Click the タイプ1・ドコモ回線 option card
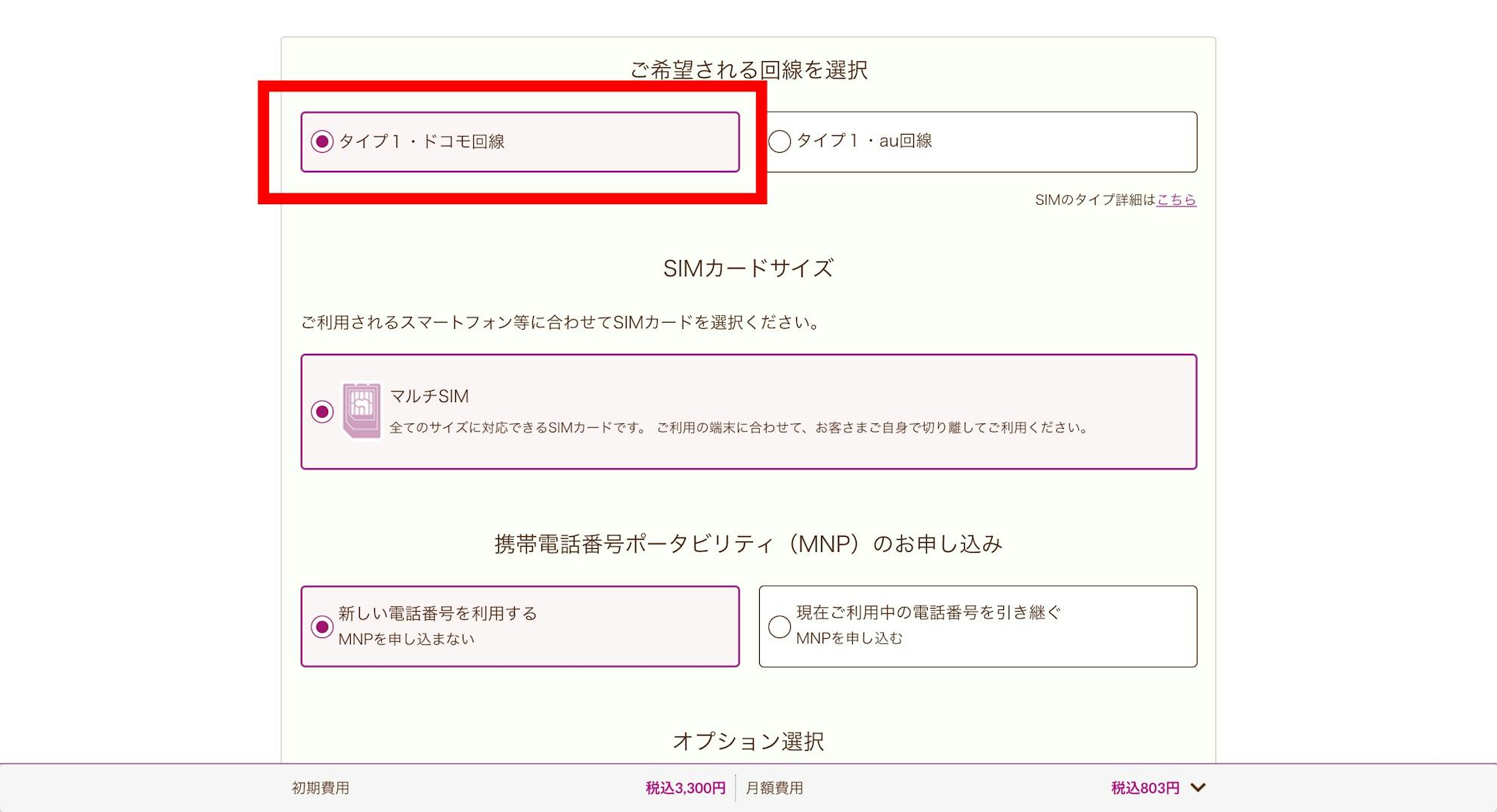 click(520, 142)
